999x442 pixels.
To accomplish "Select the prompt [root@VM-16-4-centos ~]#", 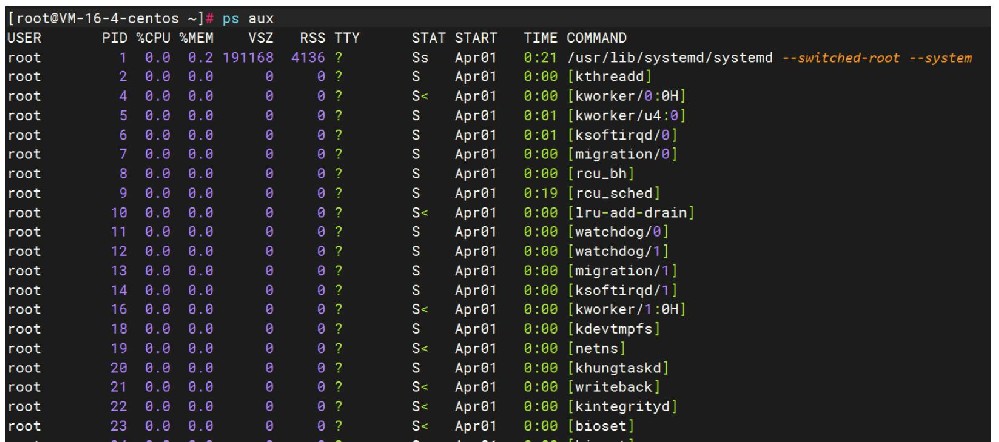I will tap(110, 19).
